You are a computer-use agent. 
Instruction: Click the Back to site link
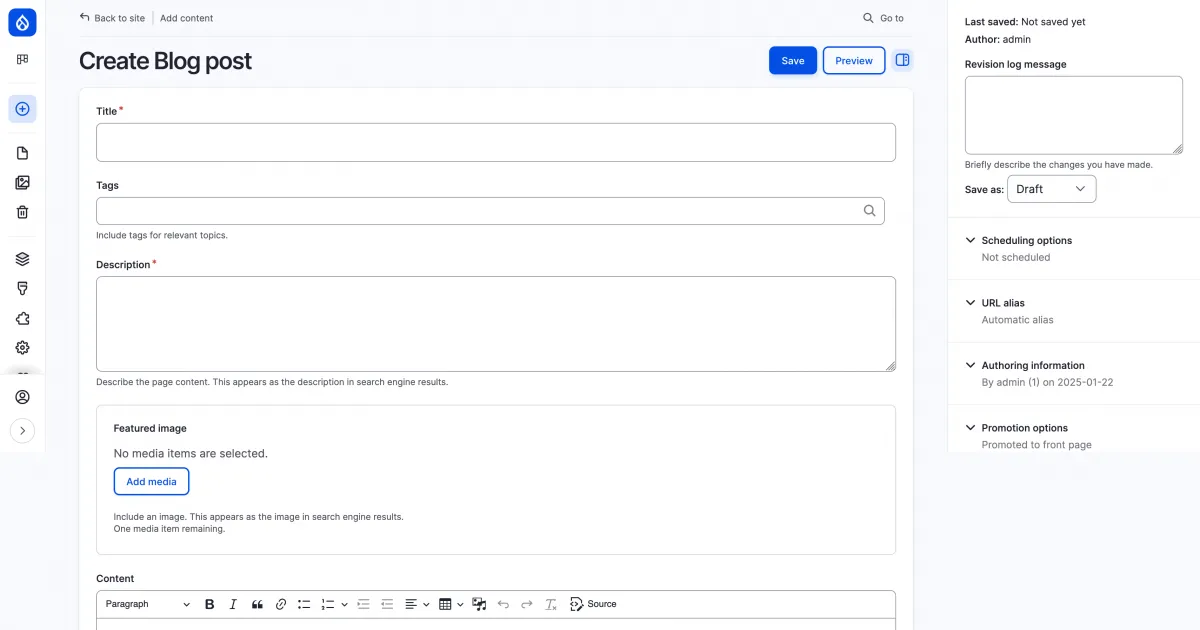pos(112,18)
